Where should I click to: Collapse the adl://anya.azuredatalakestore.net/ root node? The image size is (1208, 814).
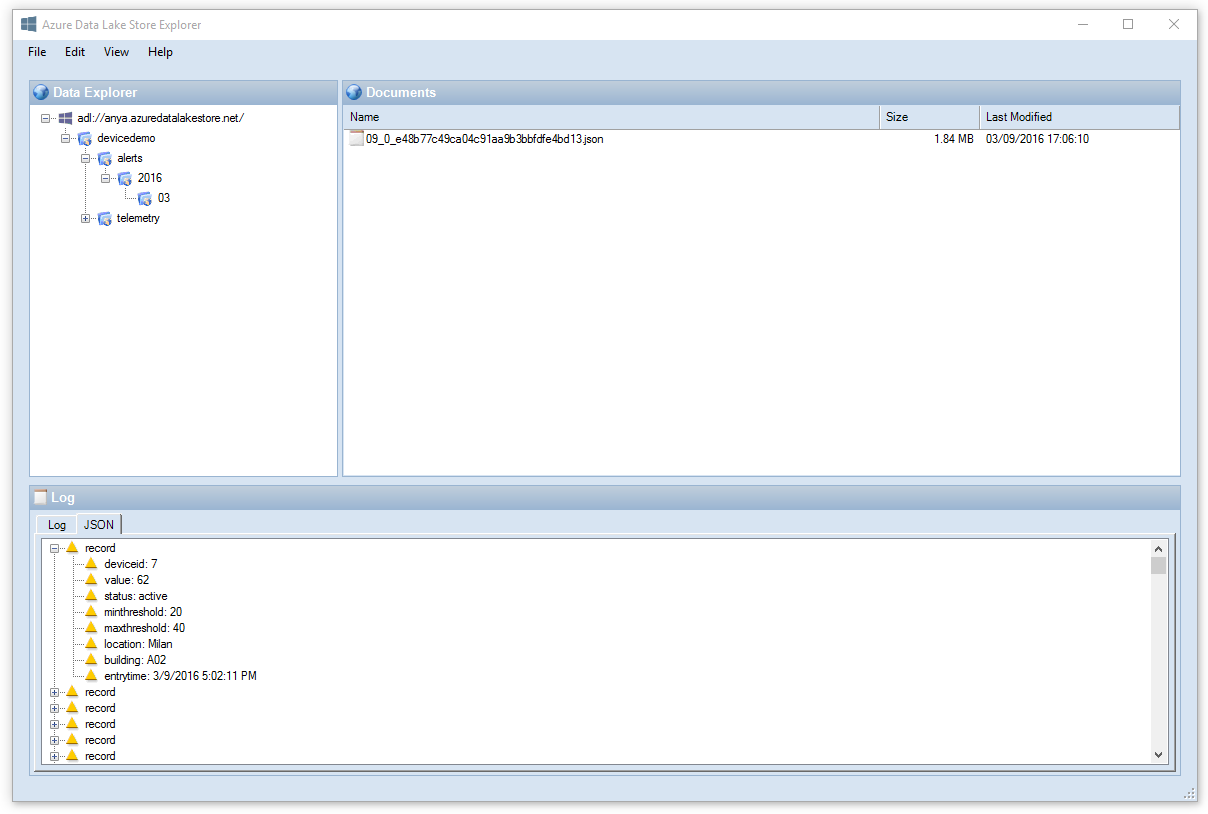click(46, 118)
